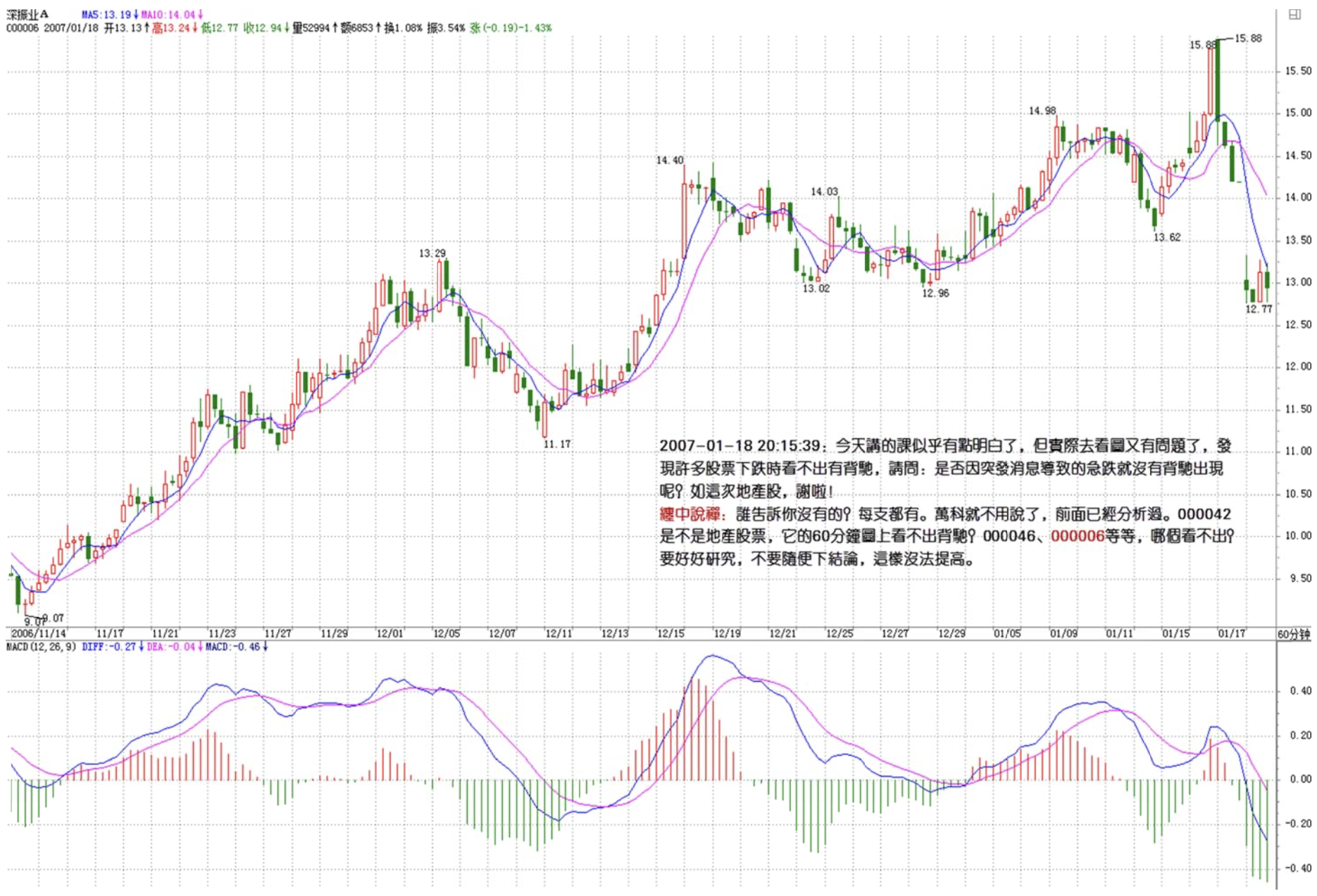Click the panel layout icon at top right
Screen dimensions: 1317x896
[x=1294, y=14]
